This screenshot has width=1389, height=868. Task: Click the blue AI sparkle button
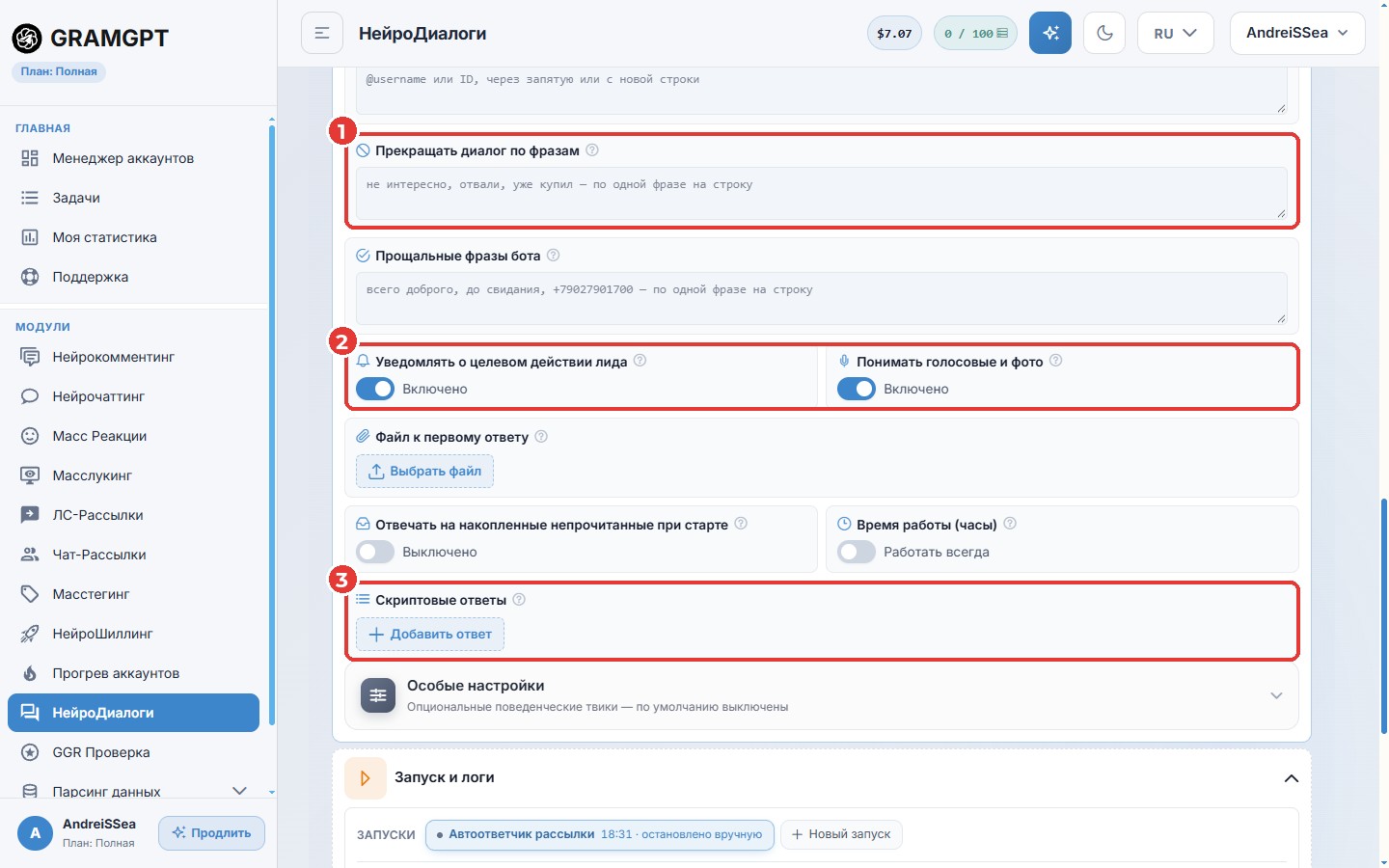(x=1050, y=33)
